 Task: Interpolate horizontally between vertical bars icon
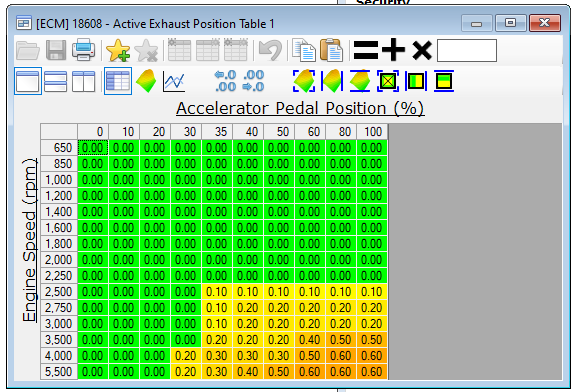332,81
